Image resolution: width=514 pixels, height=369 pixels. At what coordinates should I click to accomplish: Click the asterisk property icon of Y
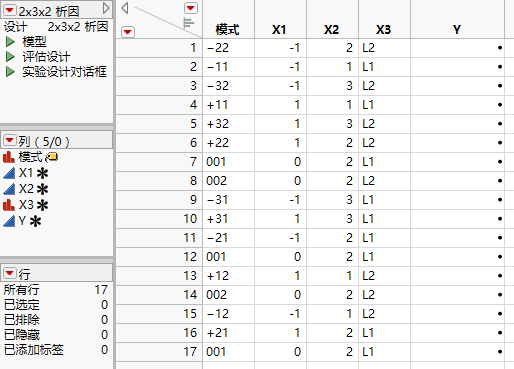pyautogui.click(x=35, y=221)
